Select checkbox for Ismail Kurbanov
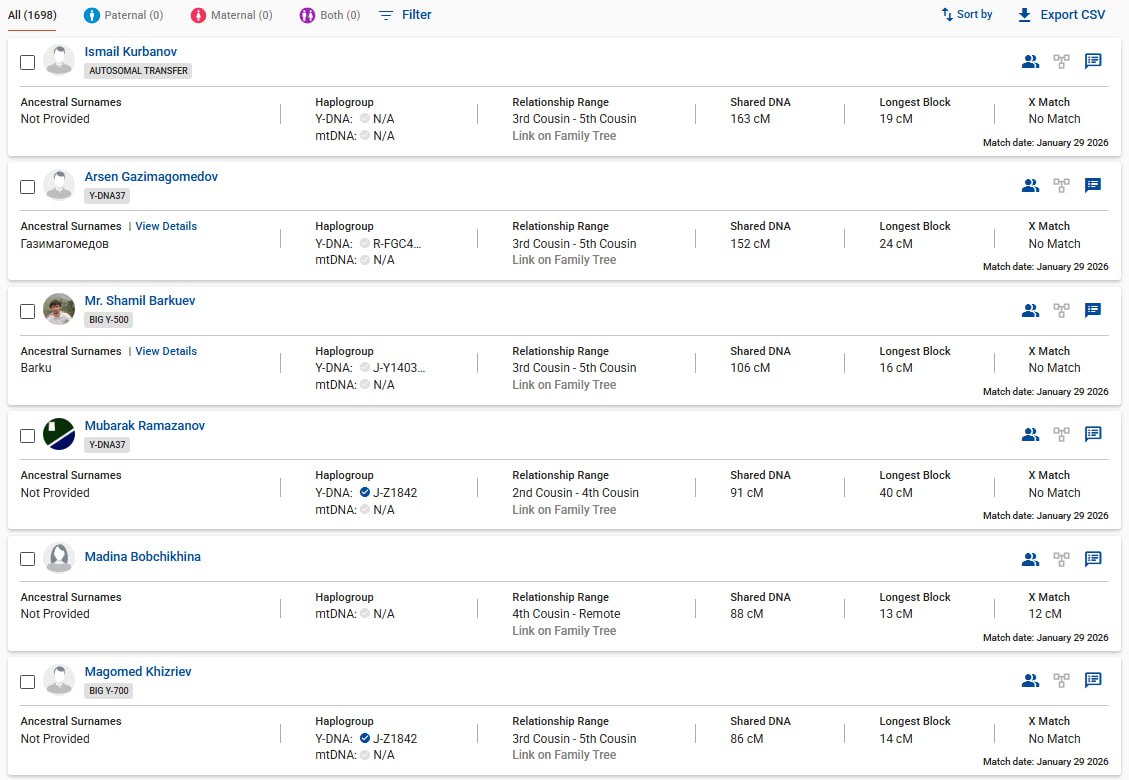1129x780 pixels. pyautogui.click(x=27, y=63)
